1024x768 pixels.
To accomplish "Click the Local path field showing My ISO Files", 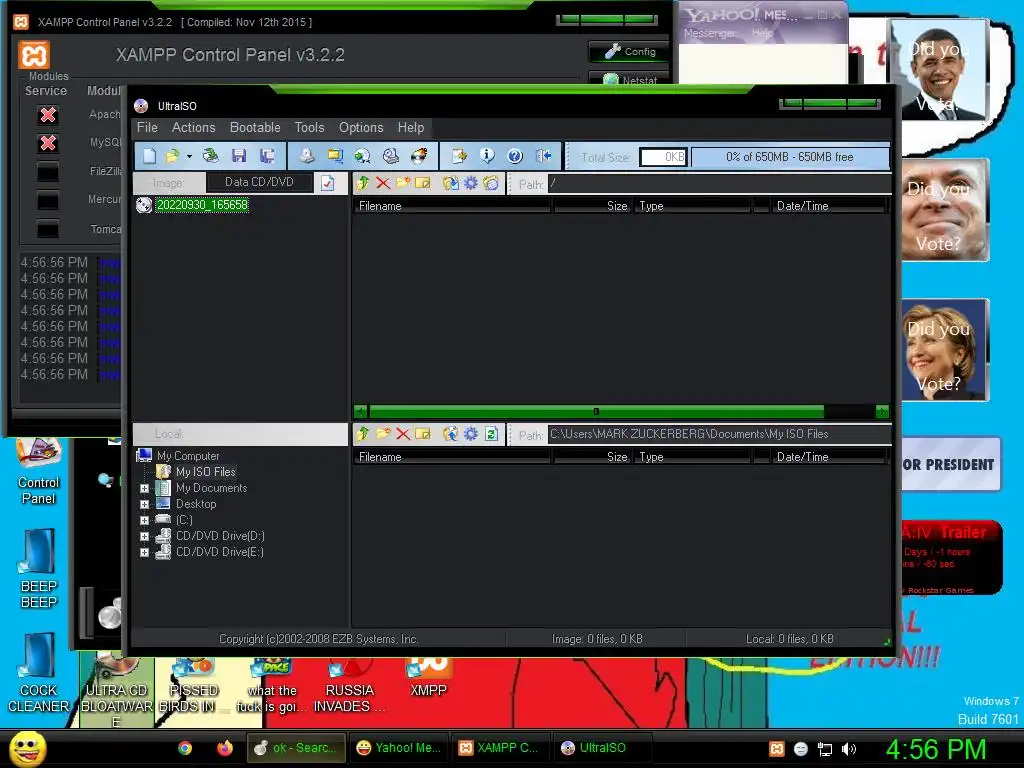I will click(x=719, y=434).
